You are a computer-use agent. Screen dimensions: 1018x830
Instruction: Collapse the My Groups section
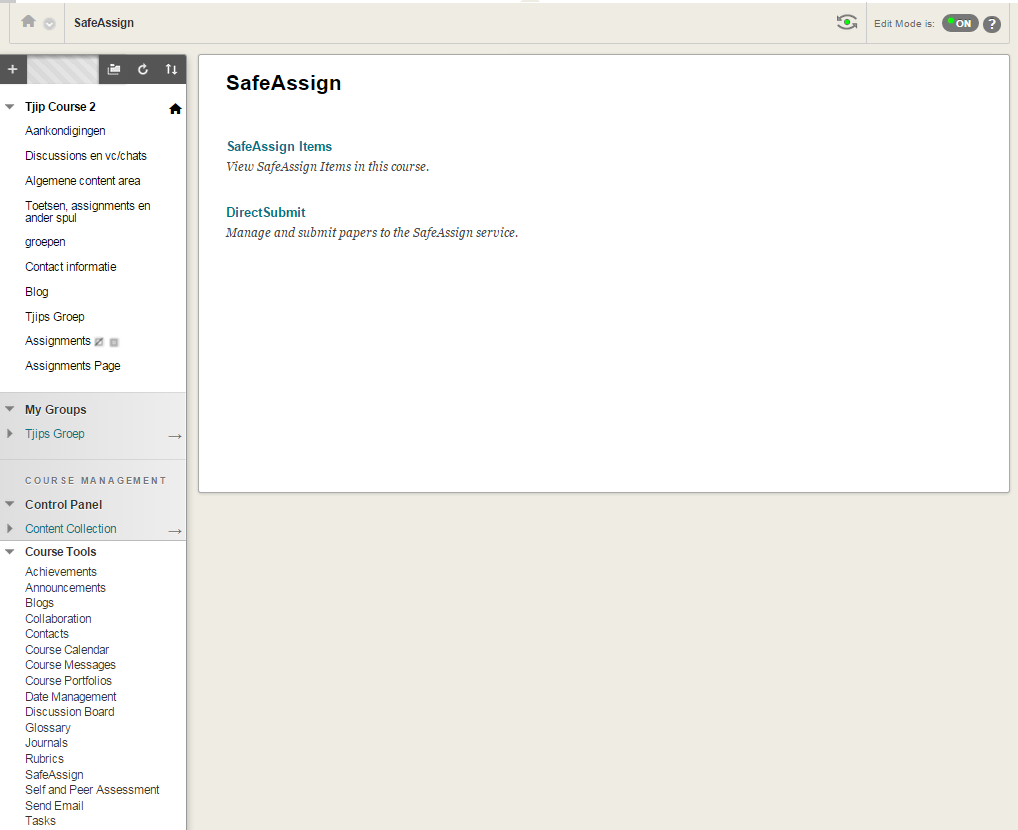pos(10,409)
